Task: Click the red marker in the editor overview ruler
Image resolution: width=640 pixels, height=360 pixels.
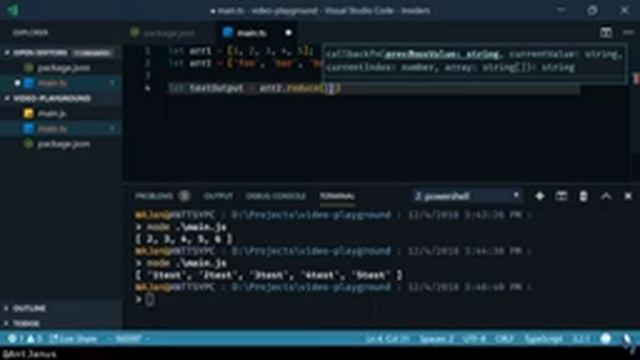Action: point(636,80)
